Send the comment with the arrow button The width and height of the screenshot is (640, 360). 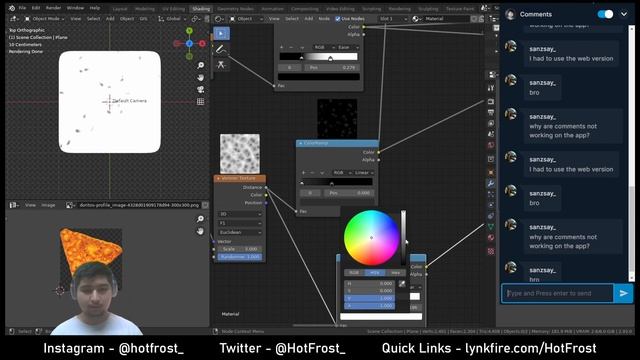[x=623, y=293]
